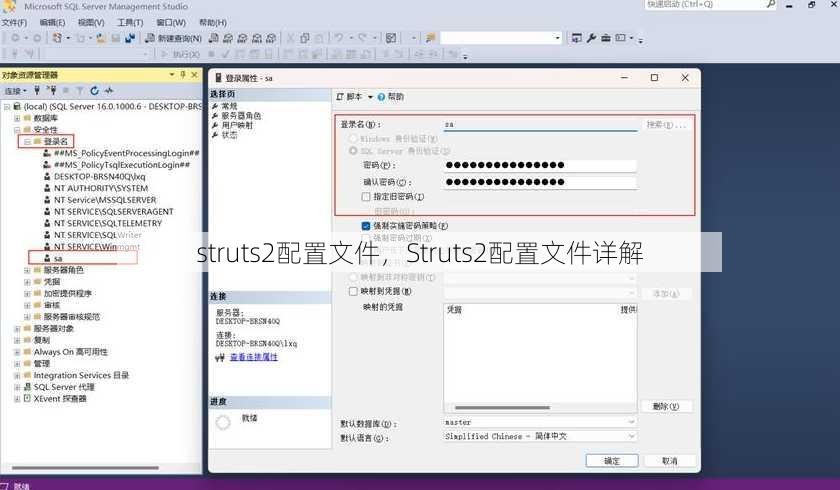The image size is (840, 490).
Task: Open the 视图(V) menu
Action: (91, 22)
